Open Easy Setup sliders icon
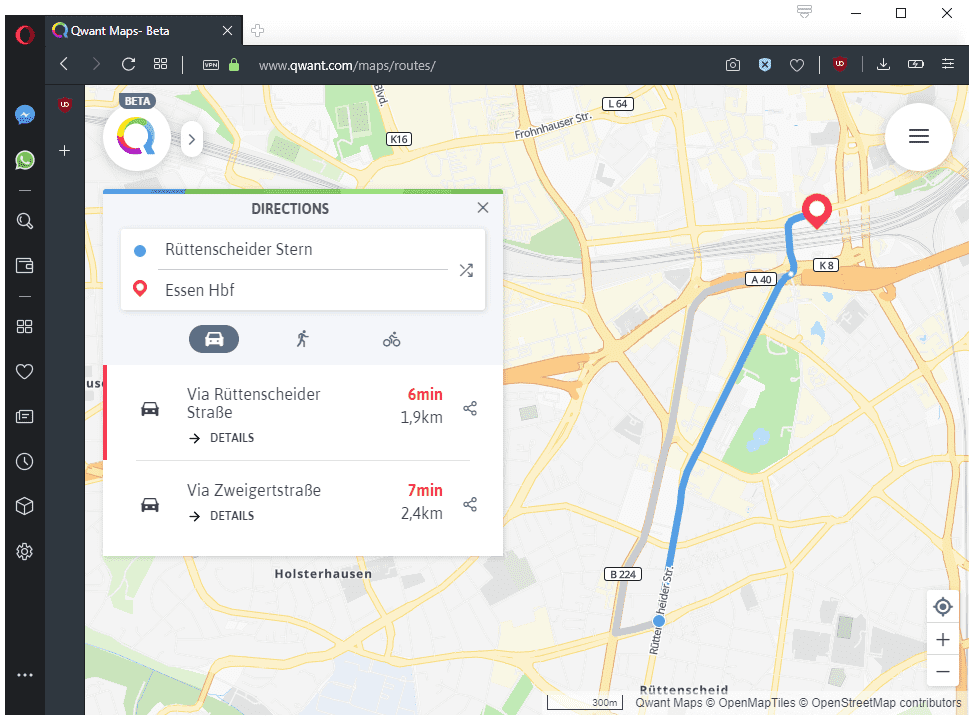 (x=948, y=64)
